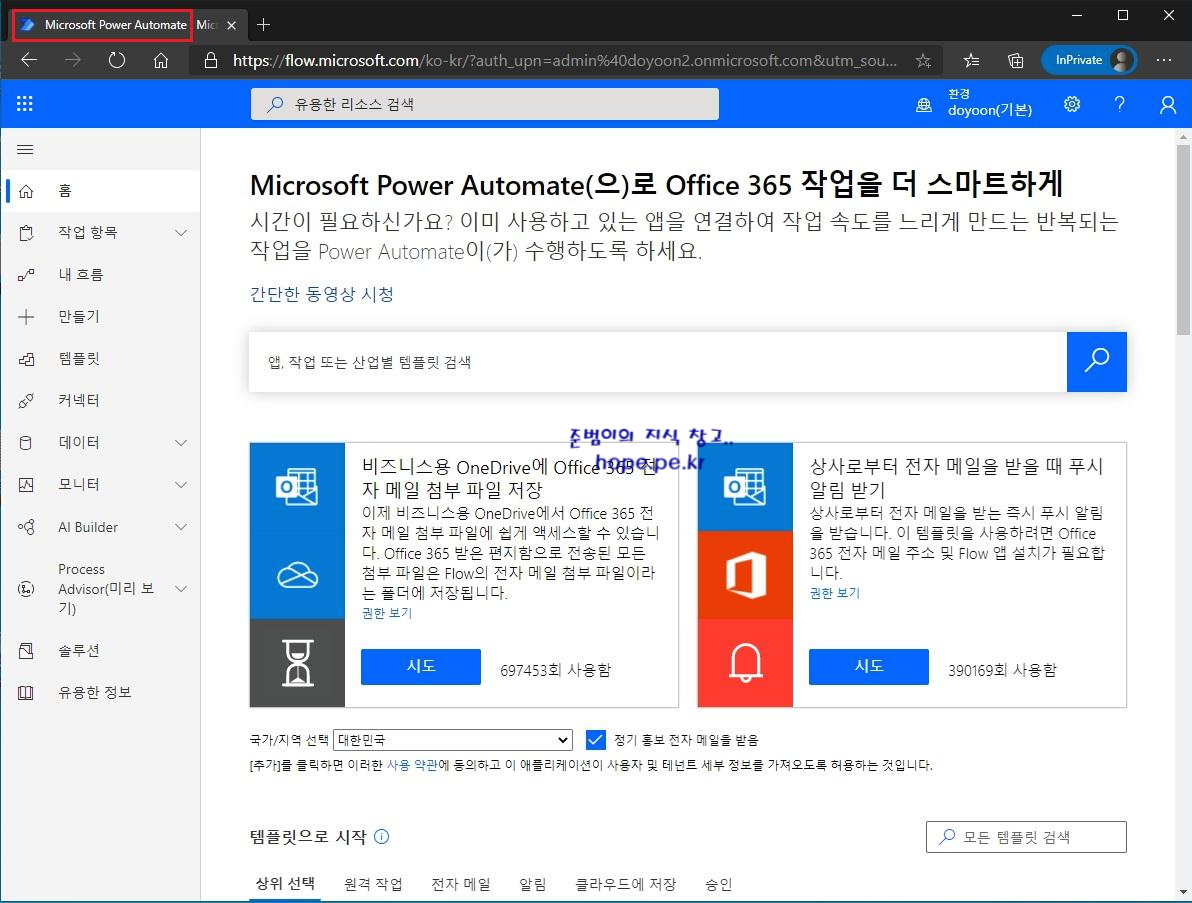Viewport: 1192px width, 903px height.
Task: Click the orange Office 365 logo tile
Action: click(745, 575)
